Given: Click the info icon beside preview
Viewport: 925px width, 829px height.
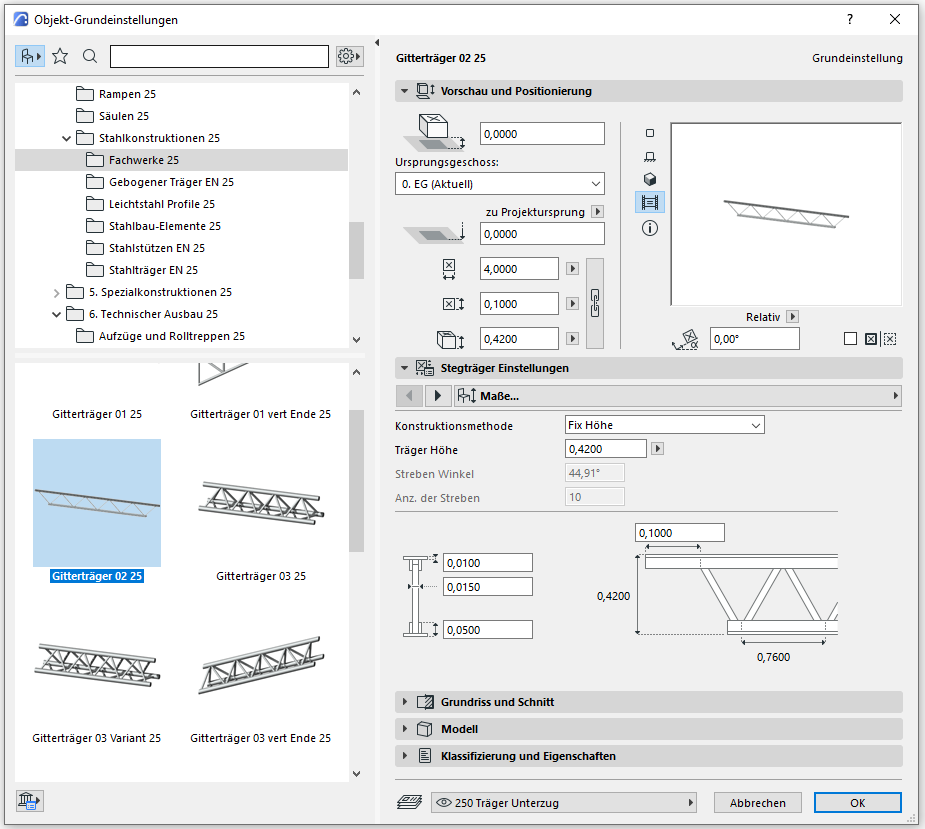Looking at the screenshot, I should [650, 228].
